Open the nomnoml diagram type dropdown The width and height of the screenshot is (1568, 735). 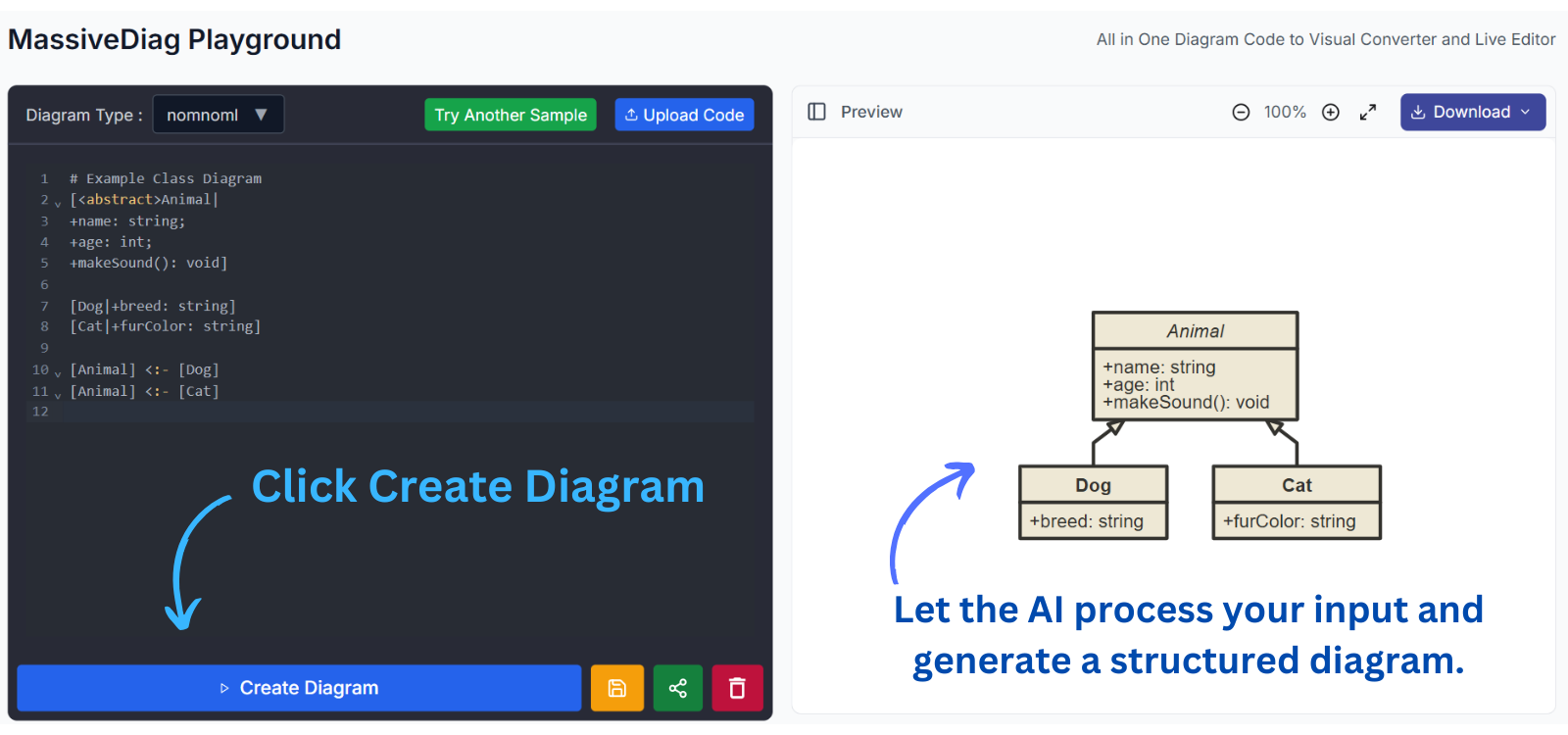point(219,115)
